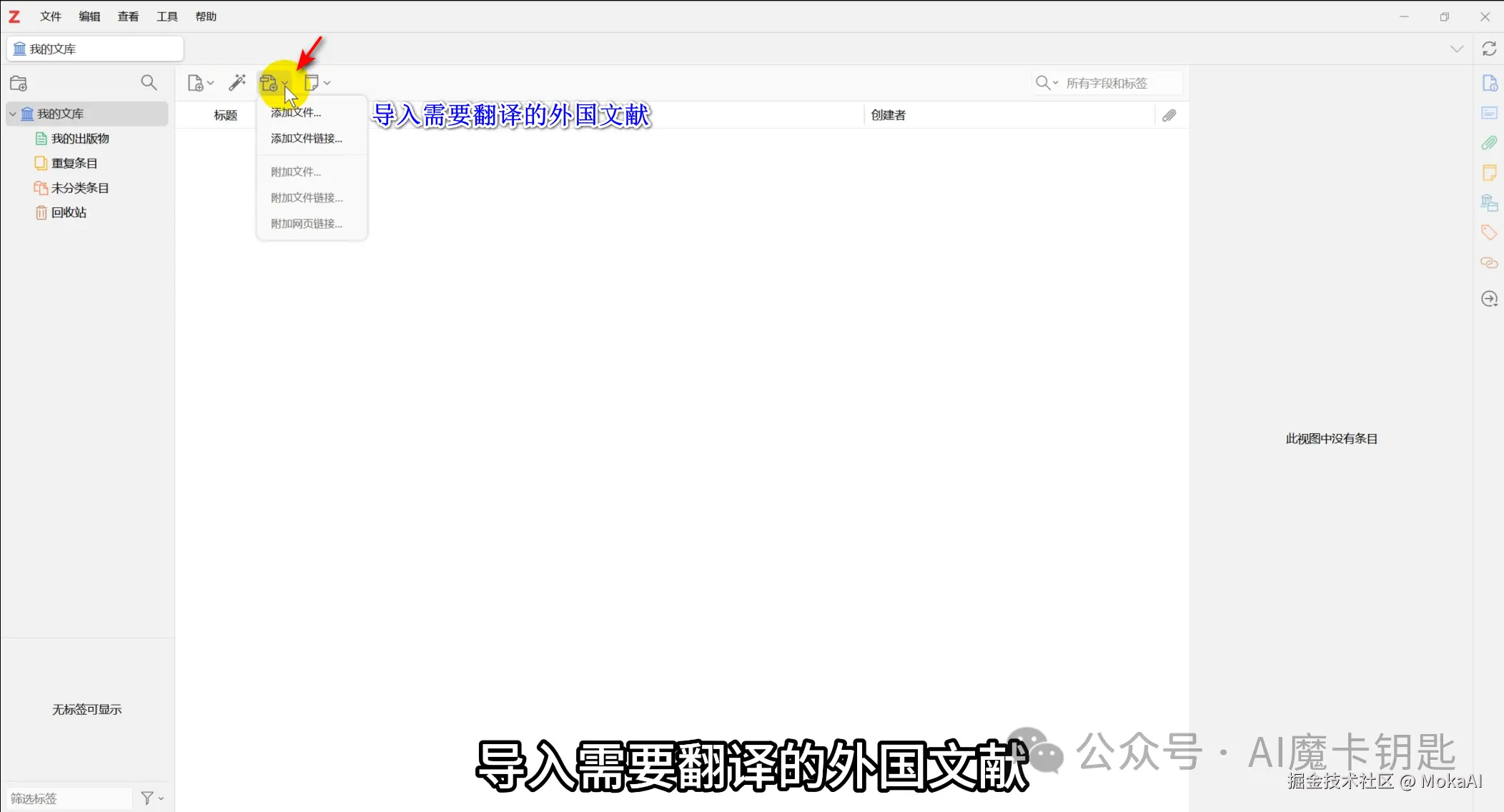This screenshot has height=812, width=1504.
Task: Open the search icon in collections pane
Action: [x=148, y=82]
